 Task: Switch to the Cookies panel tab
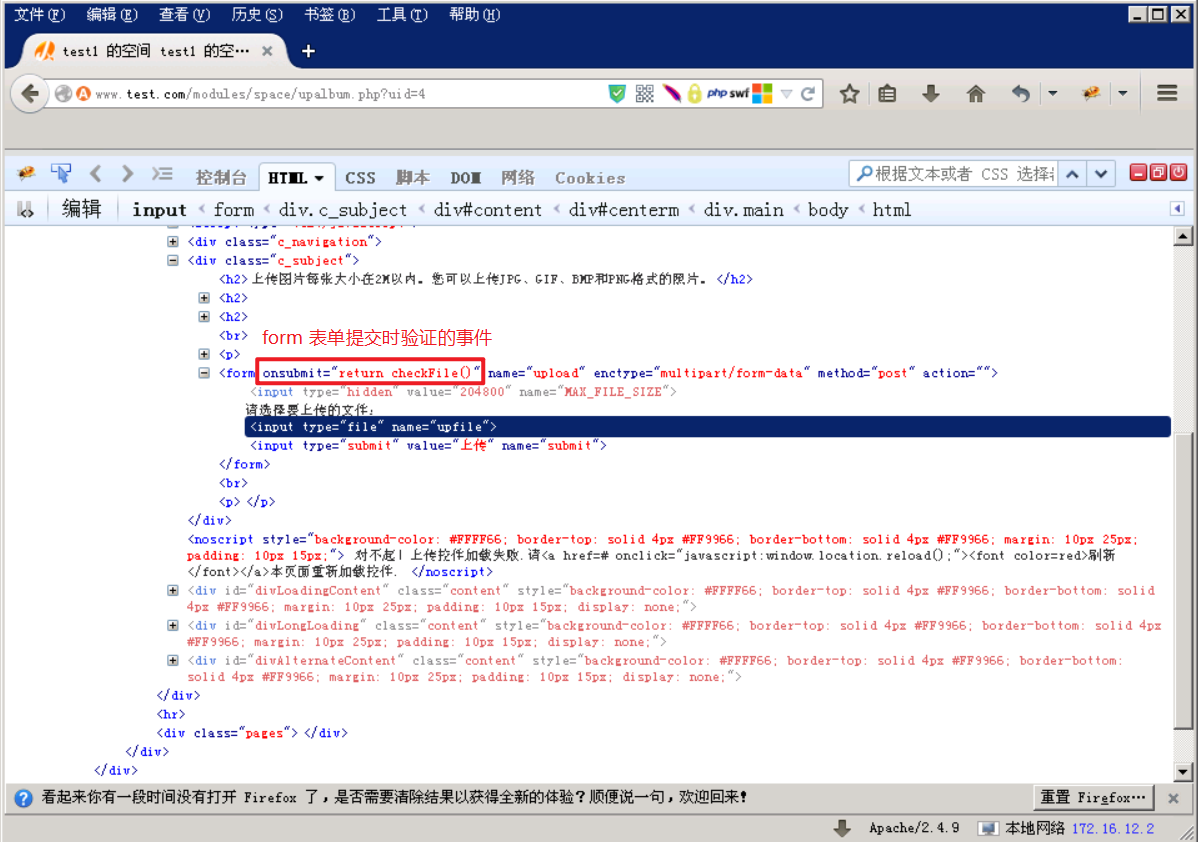tap(589, 178)
